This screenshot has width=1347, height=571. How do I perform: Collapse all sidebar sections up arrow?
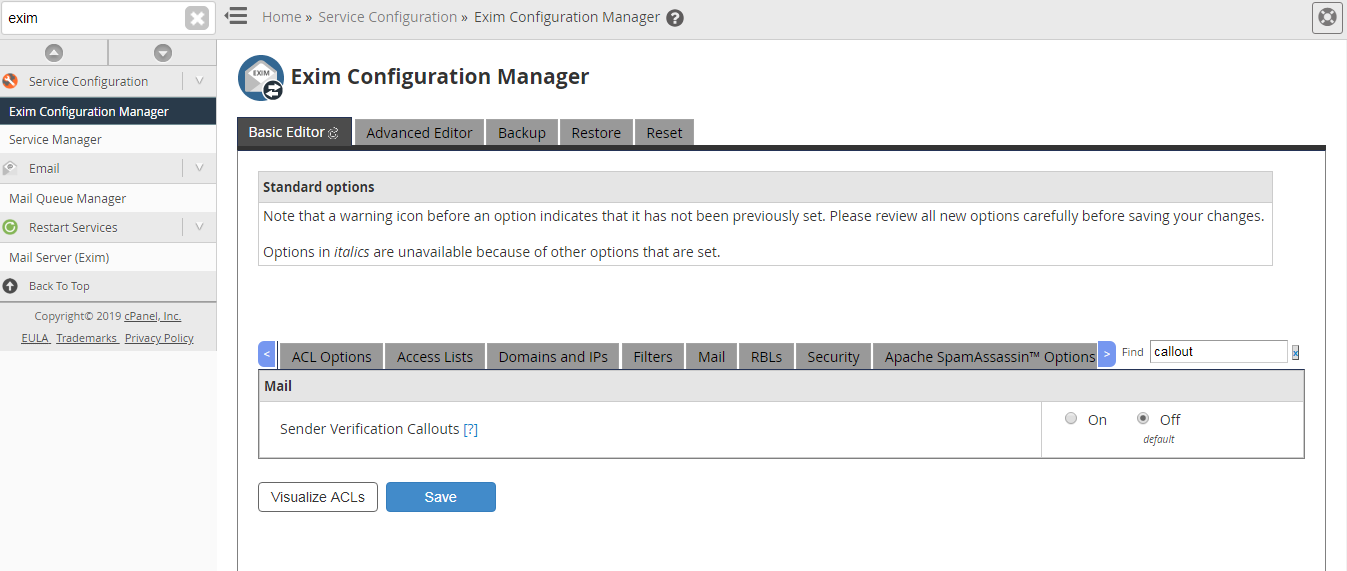54,53
